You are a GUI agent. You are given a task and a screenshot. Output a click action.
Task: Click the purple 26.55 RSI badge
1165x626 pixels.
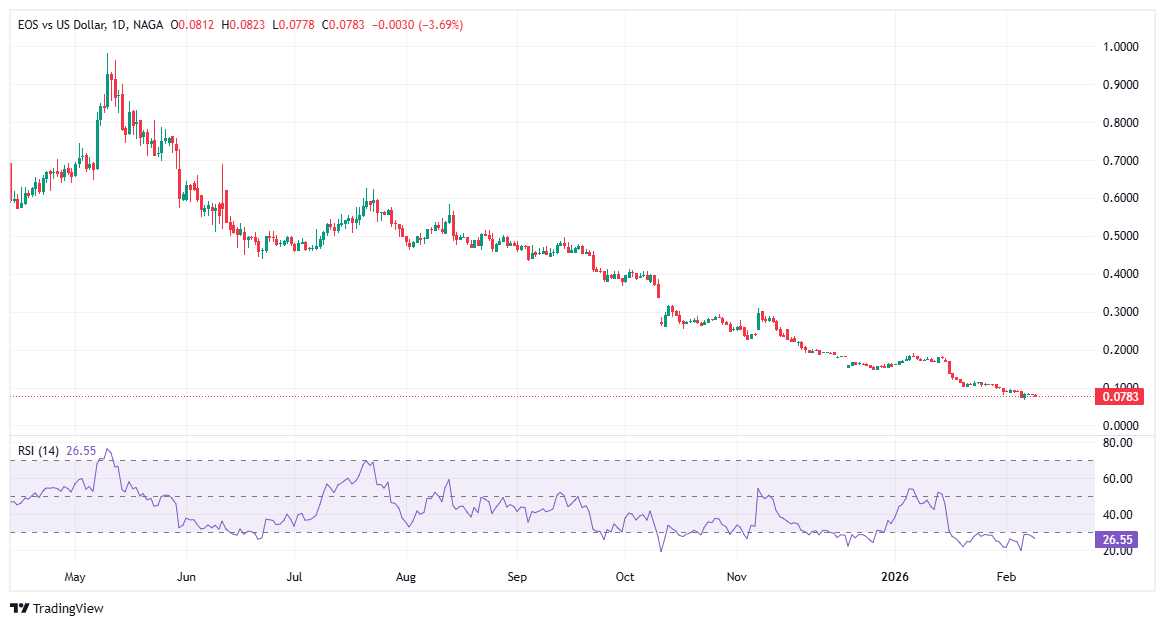(1114, 538)
